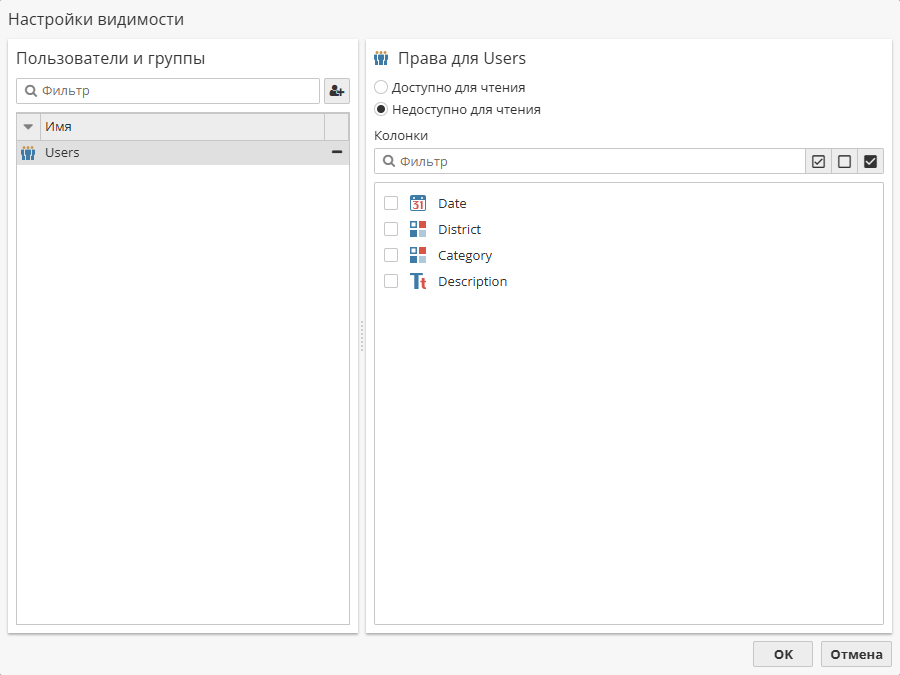Click the District column type icon
Viewport: 900px width, 675px height.
[x=418, y=229]
